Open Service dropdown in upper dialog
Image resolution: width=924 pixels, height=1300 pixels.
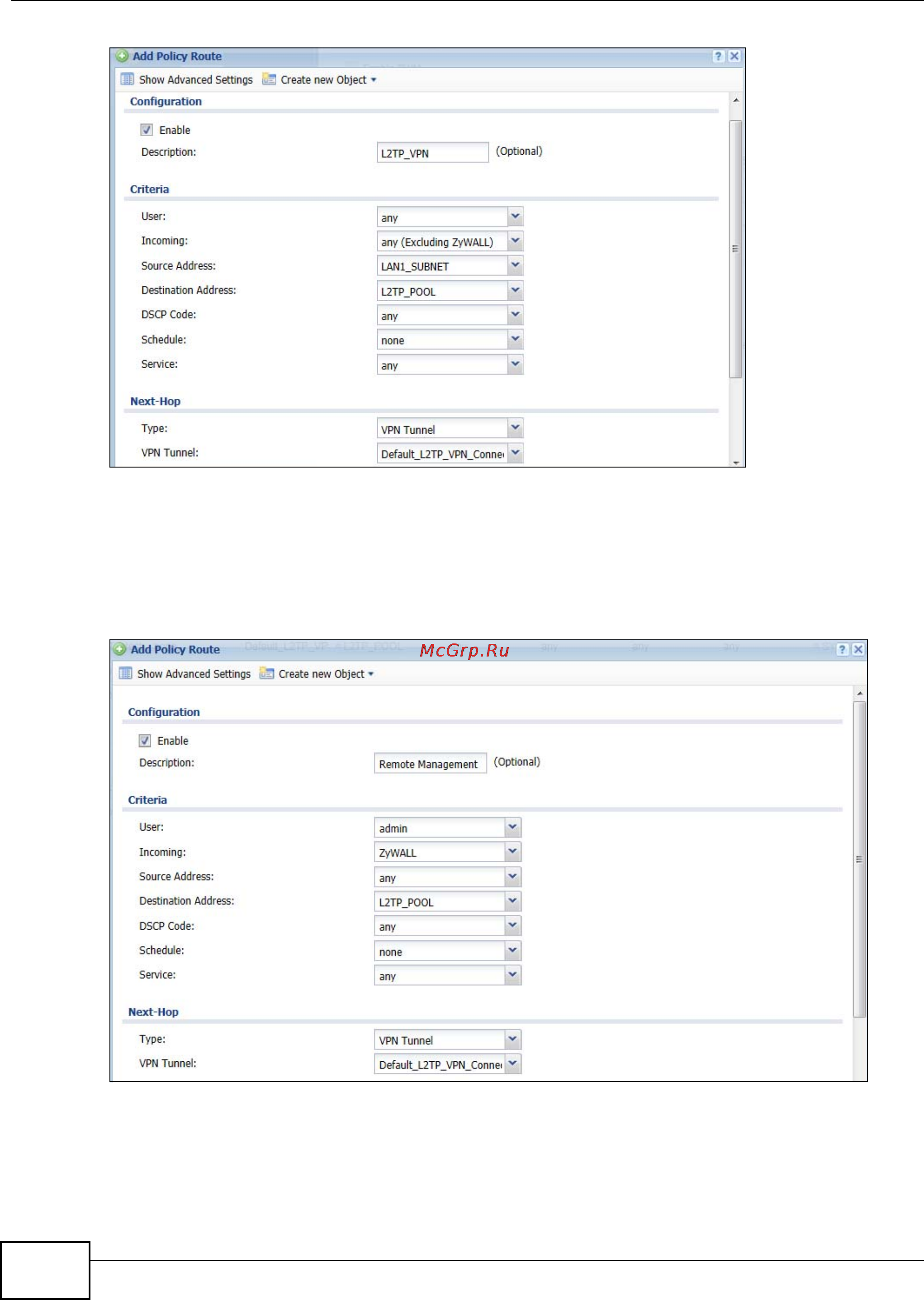pos(515,364)
